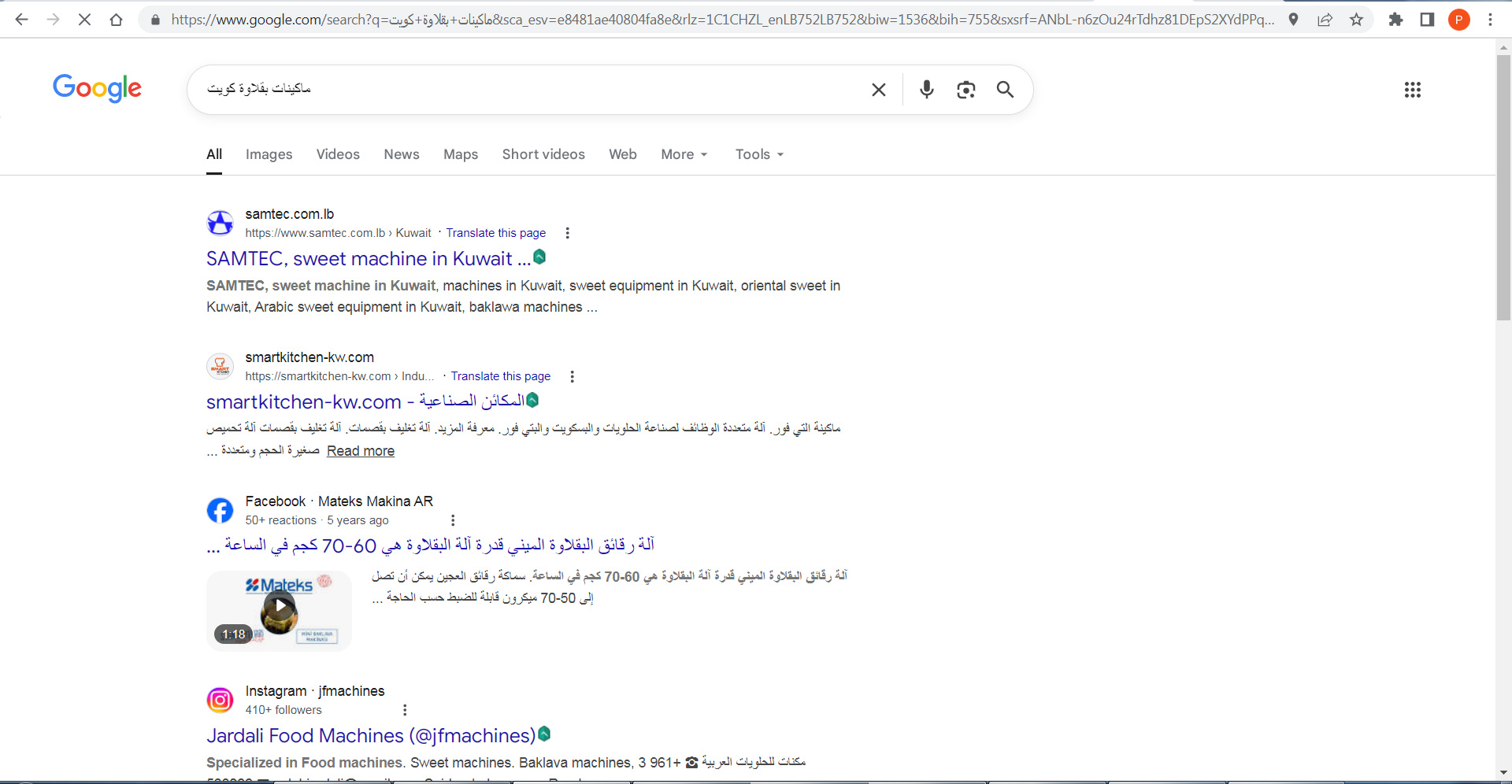The image size is (1512, 784).
Task: Click the Instagram favicon of the jfmachines result
Action: pos(220,700)
